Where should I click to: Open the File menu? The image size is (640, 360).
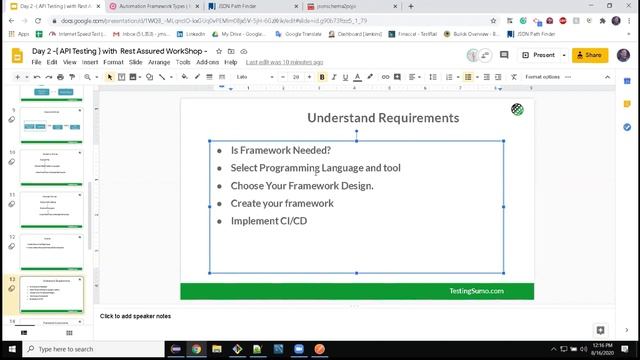click(x=36, y=62)
